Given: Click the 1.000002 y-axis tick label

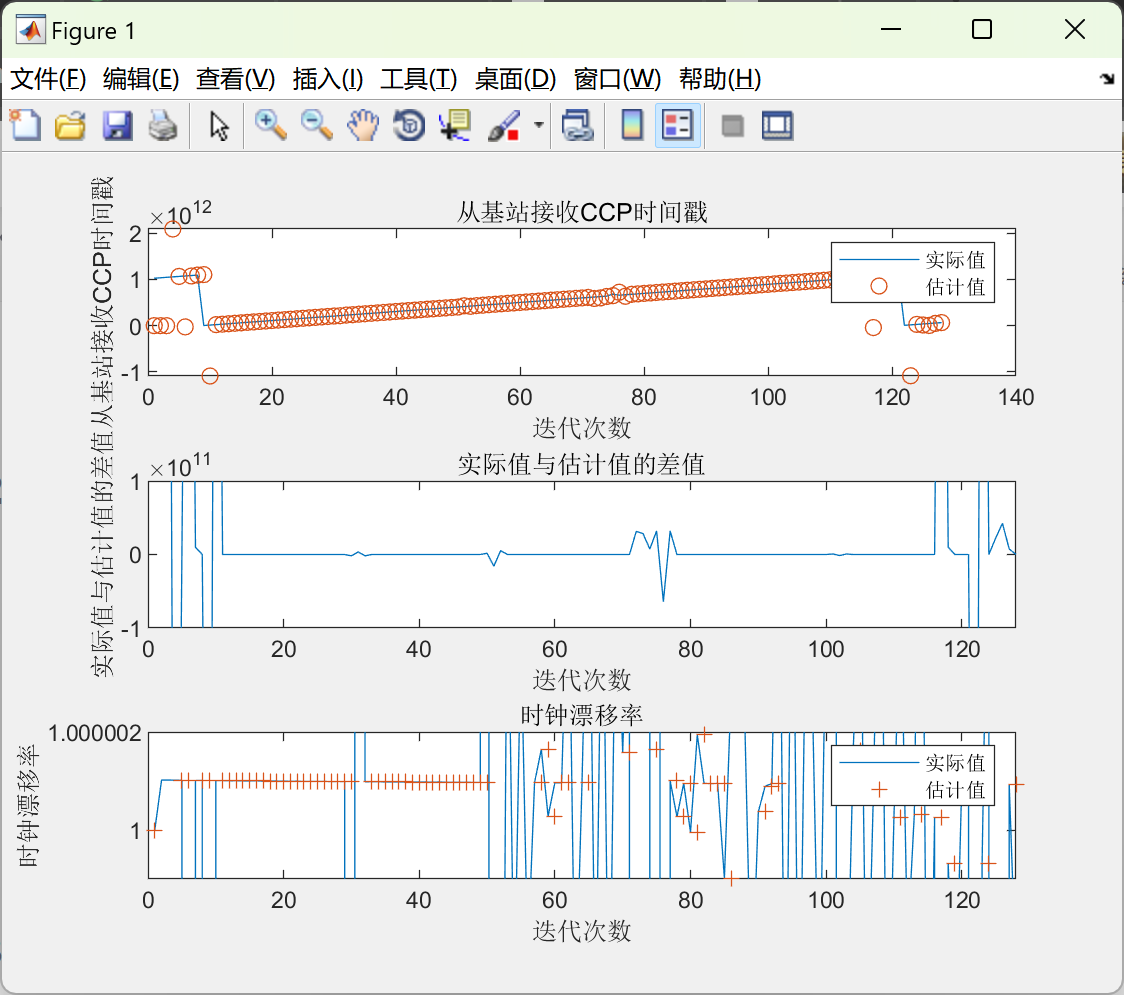Looking at the screenshot, I should 95,733.
